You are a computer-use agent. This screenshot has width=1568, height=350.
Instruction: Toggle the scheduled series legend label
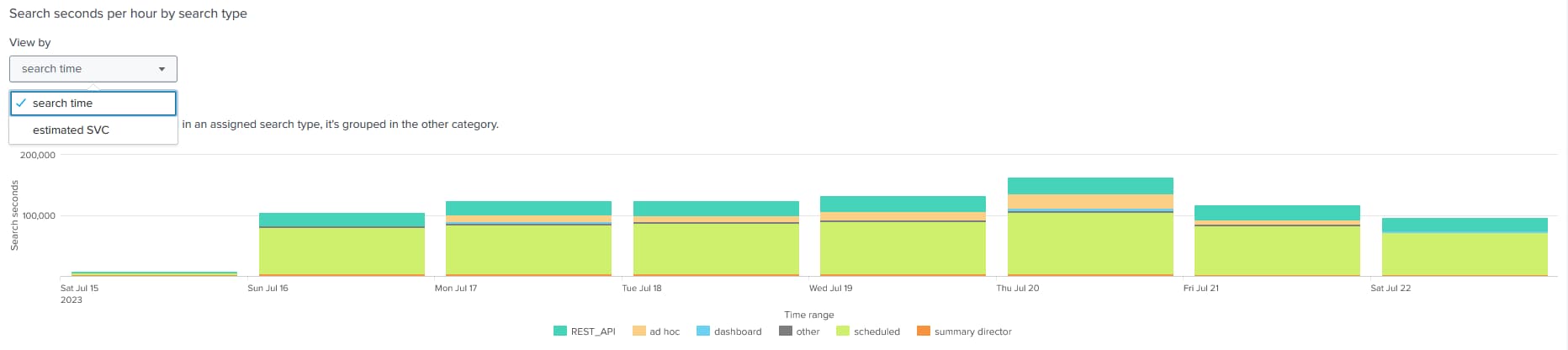(x=877, y=332)
